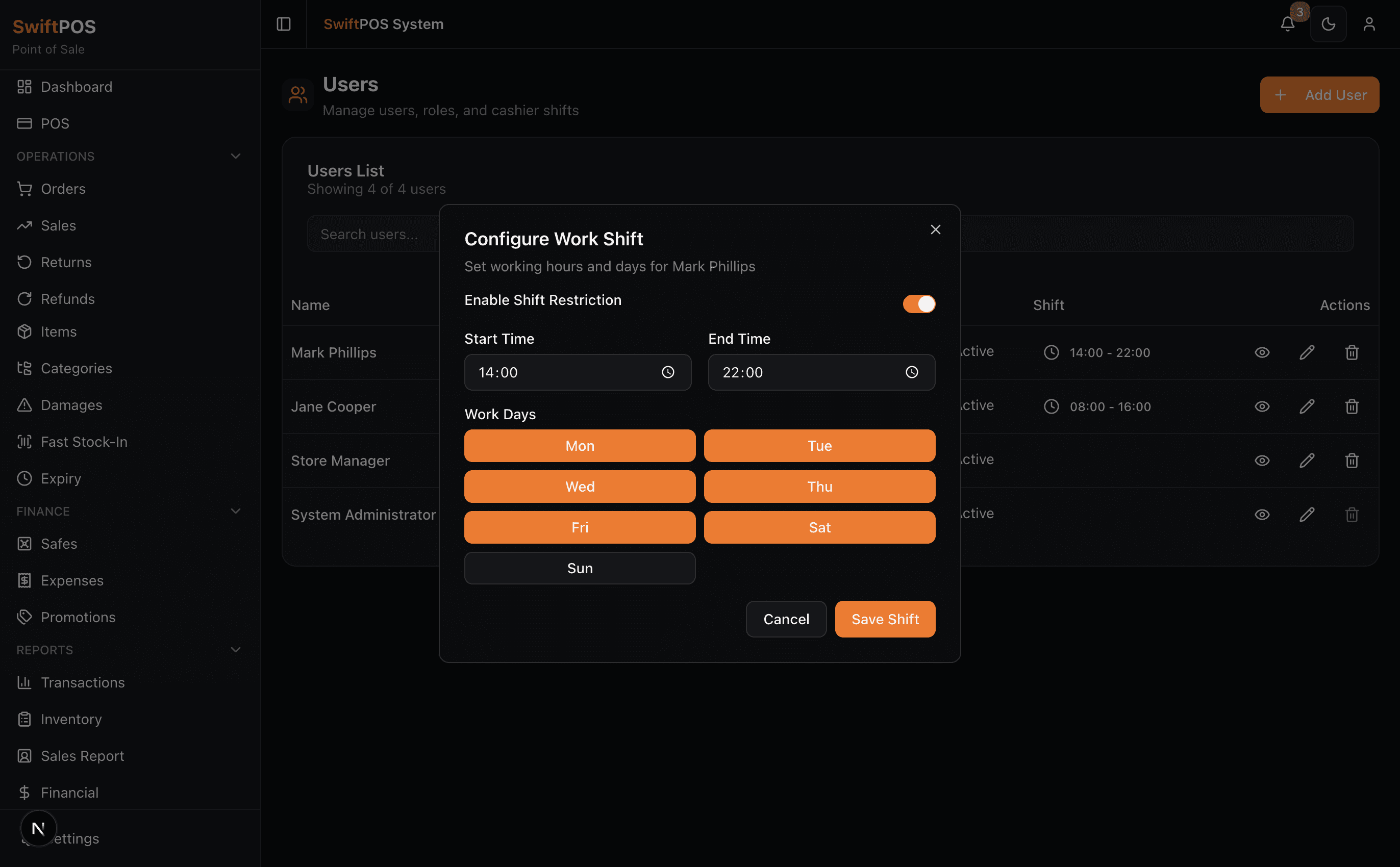Open End Time clock picker icon

pos(911,373)
